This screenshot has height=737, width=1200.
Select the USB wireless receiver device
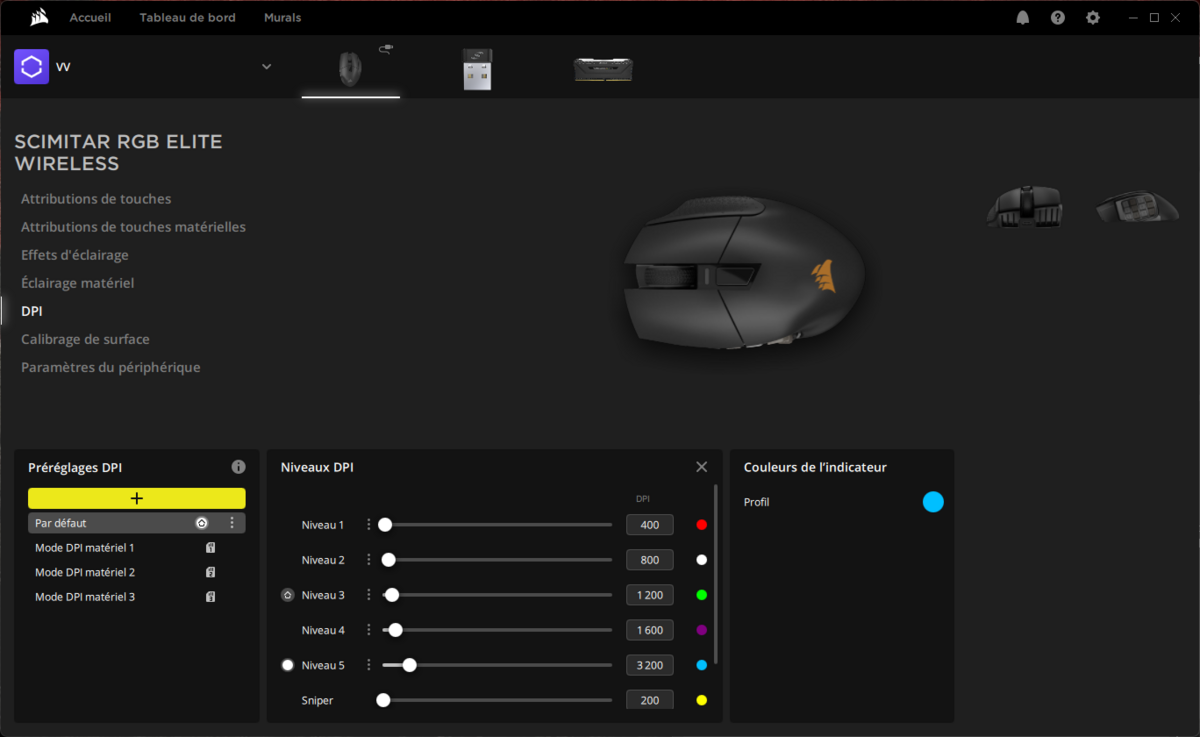click(x=477, y=69)
